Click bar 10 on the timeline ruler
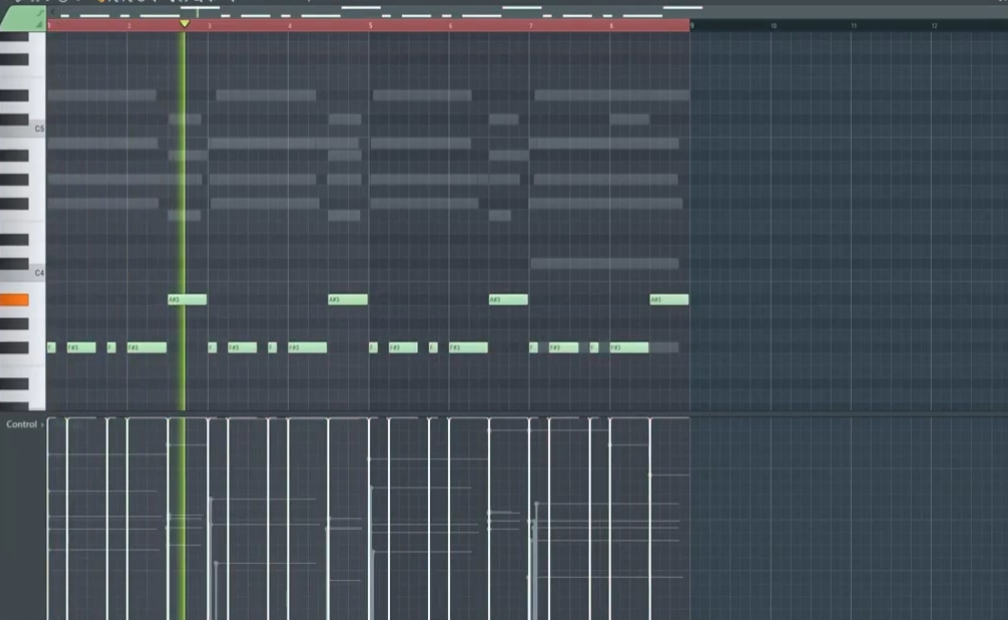 (773, 26)
